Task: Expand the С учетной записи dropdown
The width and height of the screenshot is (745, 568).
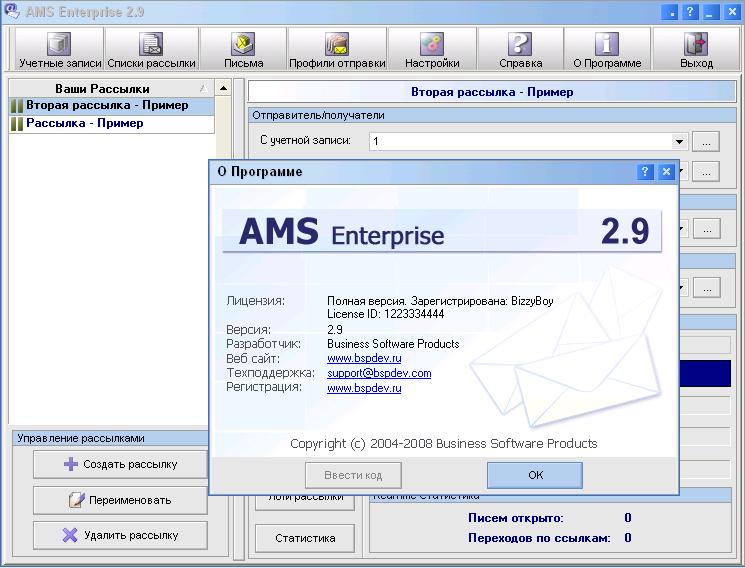Action: tap(679, 142)
